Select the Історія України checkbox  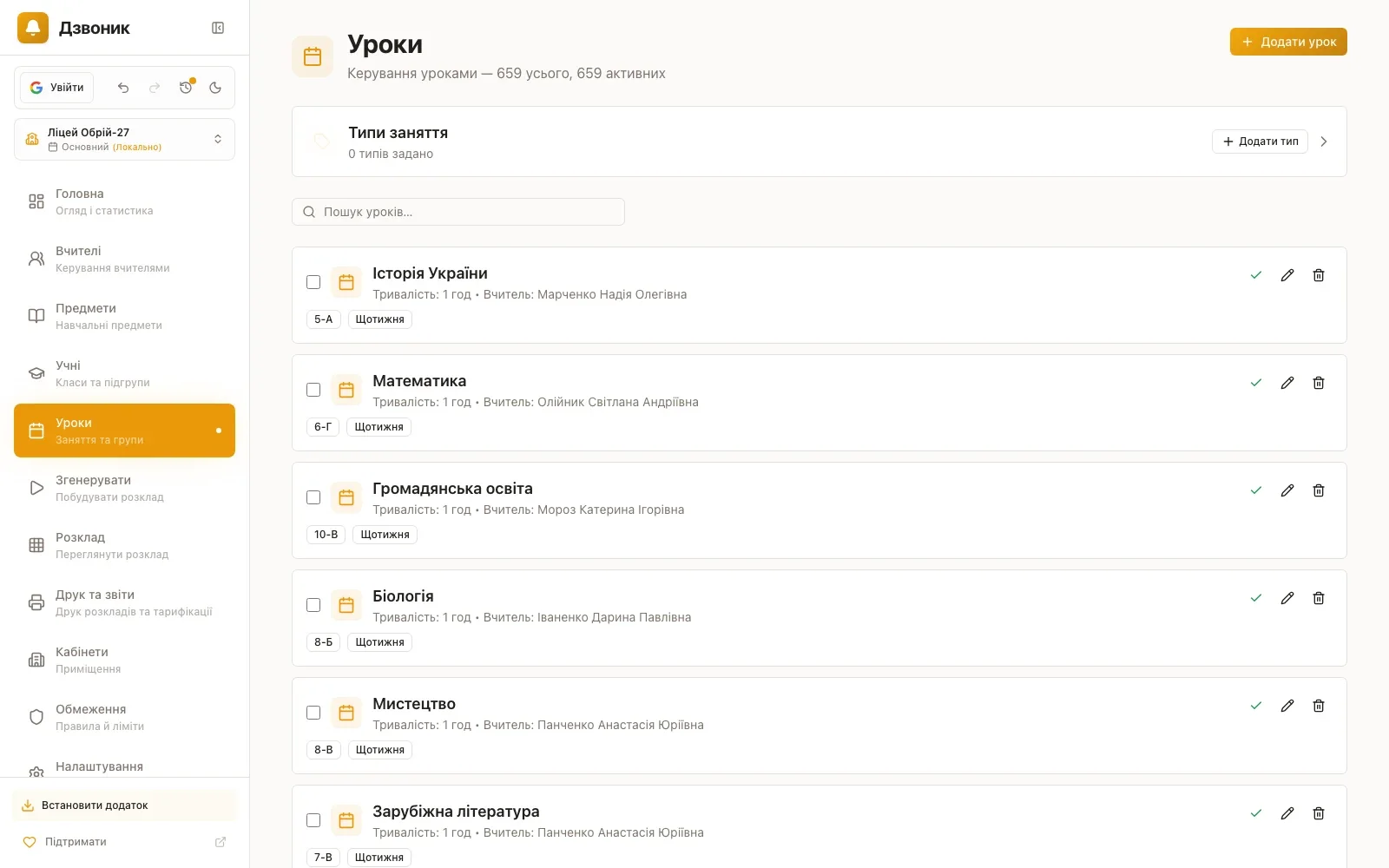click(313, 282)
